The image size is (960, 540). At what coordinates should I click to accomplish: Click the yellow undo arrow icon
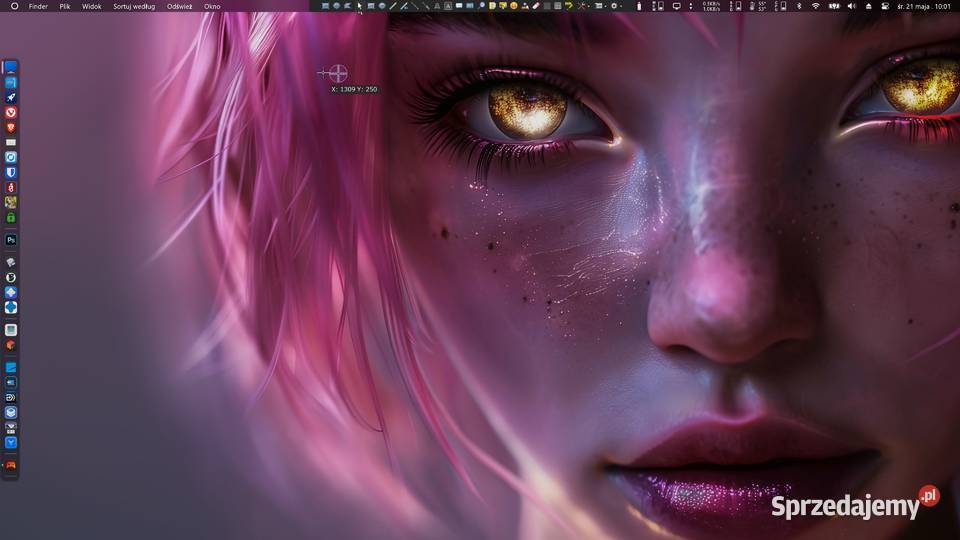(x=568, y=6)
